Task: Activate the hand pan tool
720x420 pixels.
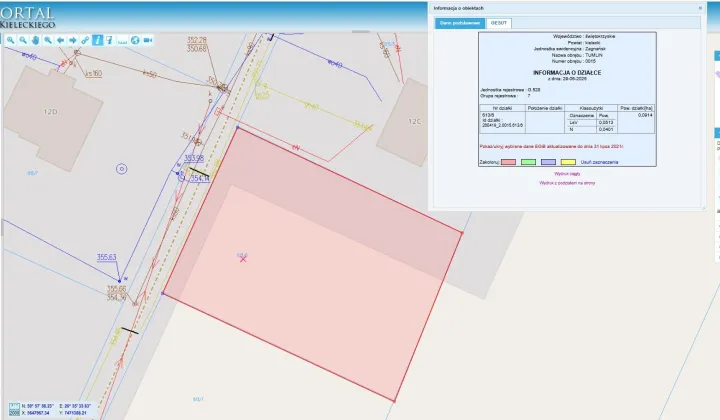Action: coord(35,40)
